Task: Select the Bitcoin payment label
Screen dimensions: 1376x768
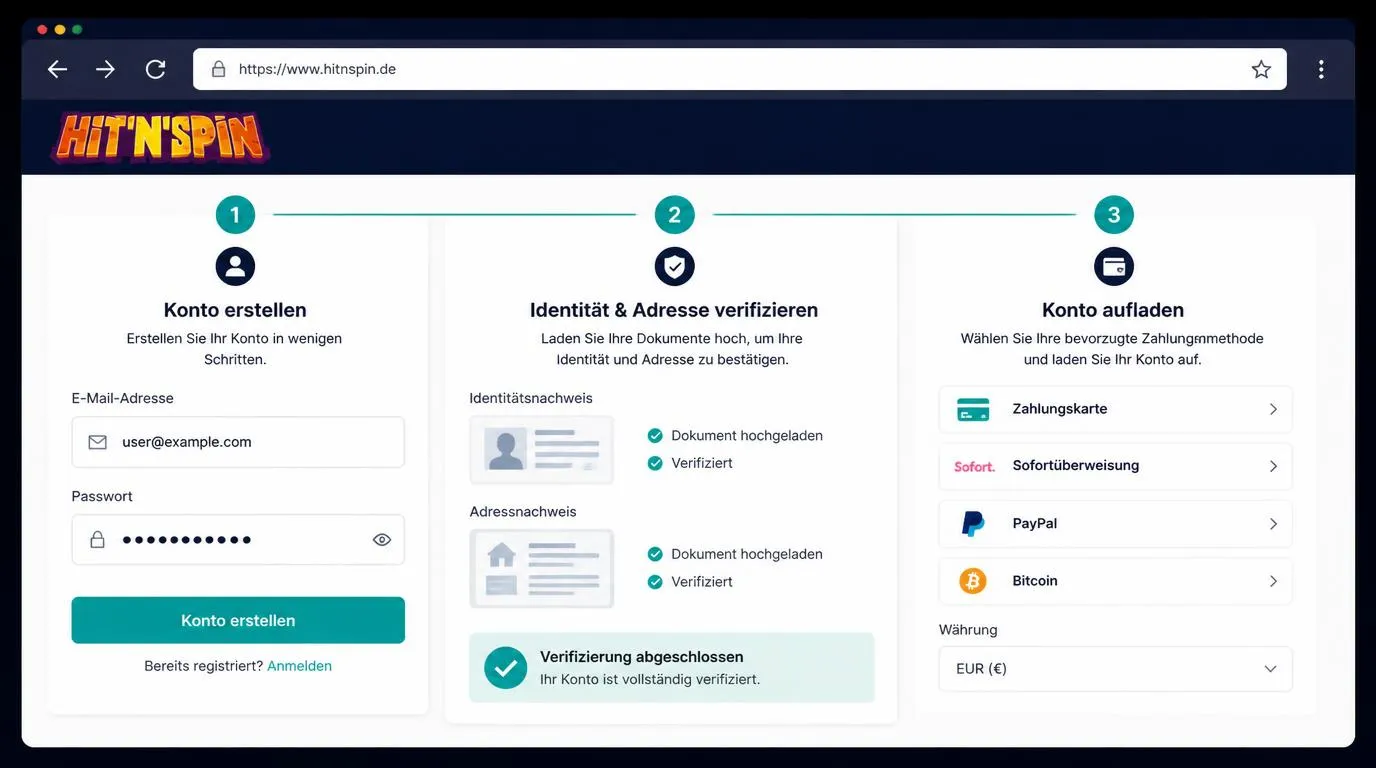Action: click(x=1035, y=581)
